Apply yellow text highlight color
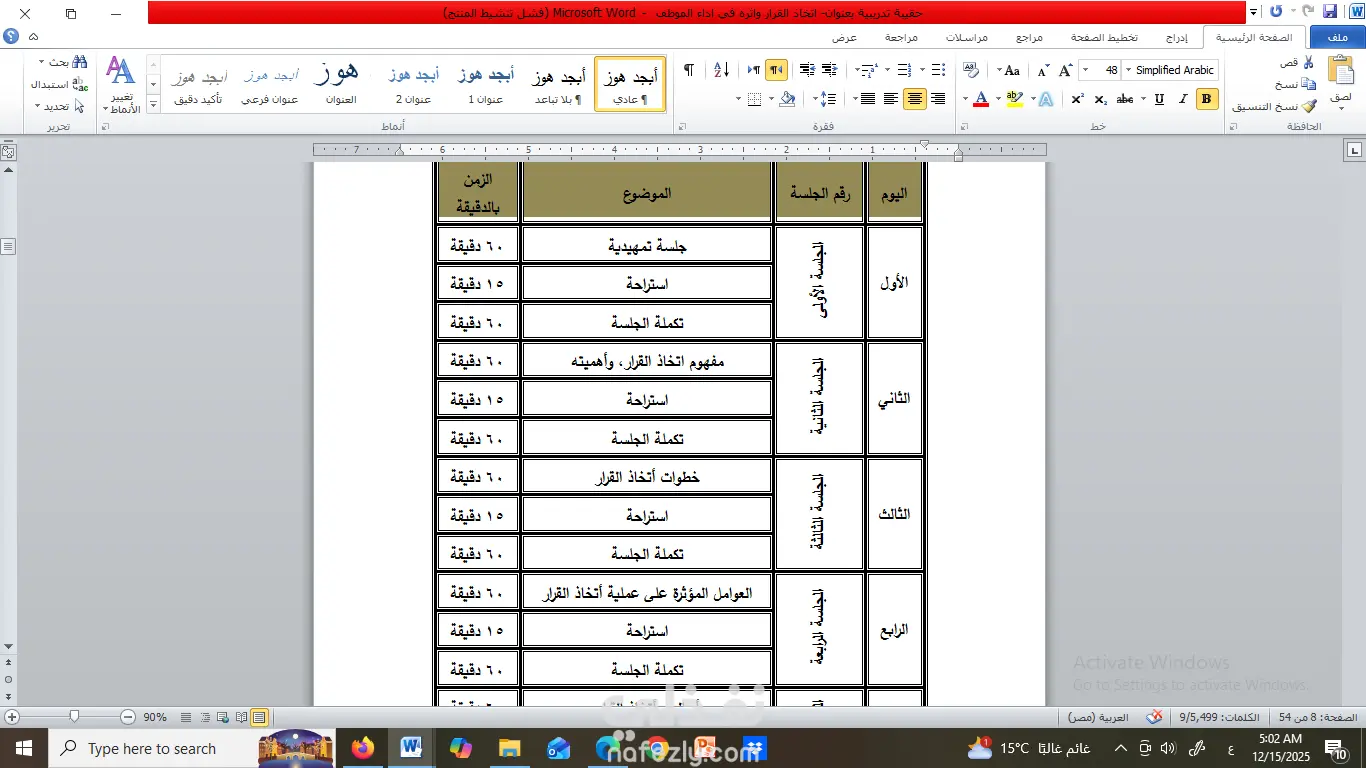The image size is (1366, 768). tap(1014, 99)
